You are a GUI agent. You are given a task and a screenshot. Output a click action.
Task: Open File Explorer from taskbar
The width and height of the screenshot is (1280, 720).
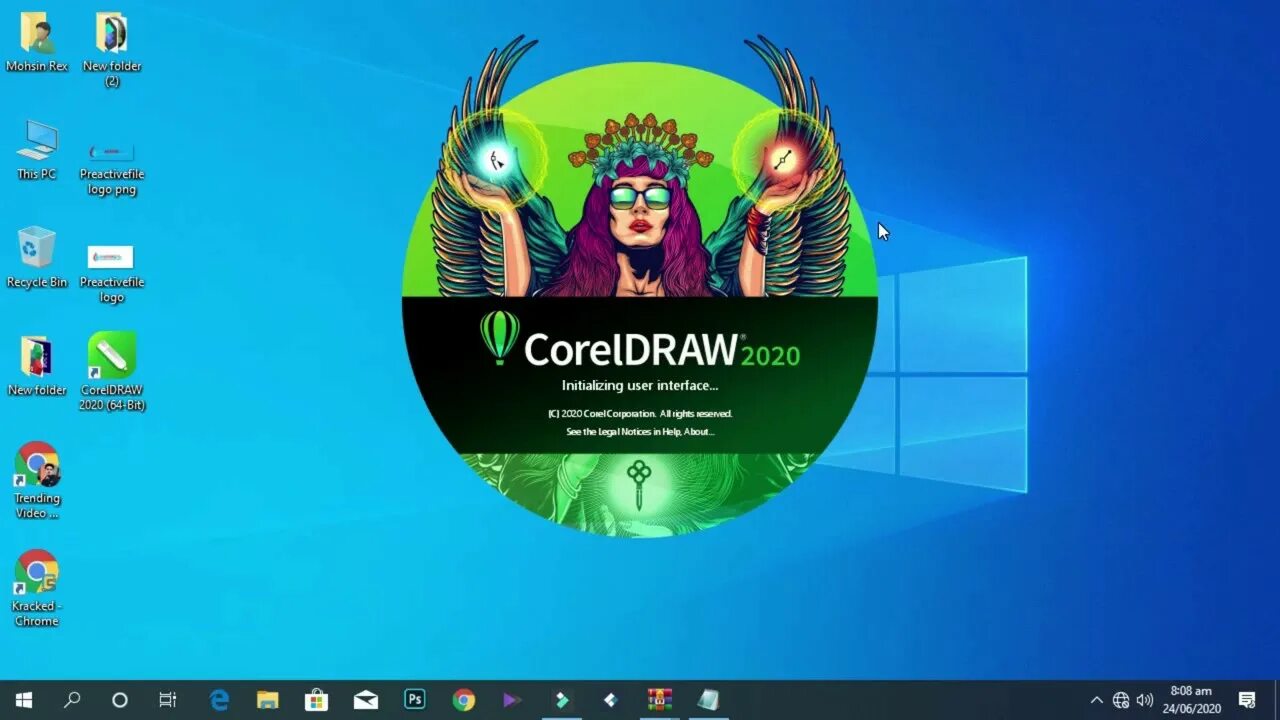pyautogui.click(x=268, y=700)
